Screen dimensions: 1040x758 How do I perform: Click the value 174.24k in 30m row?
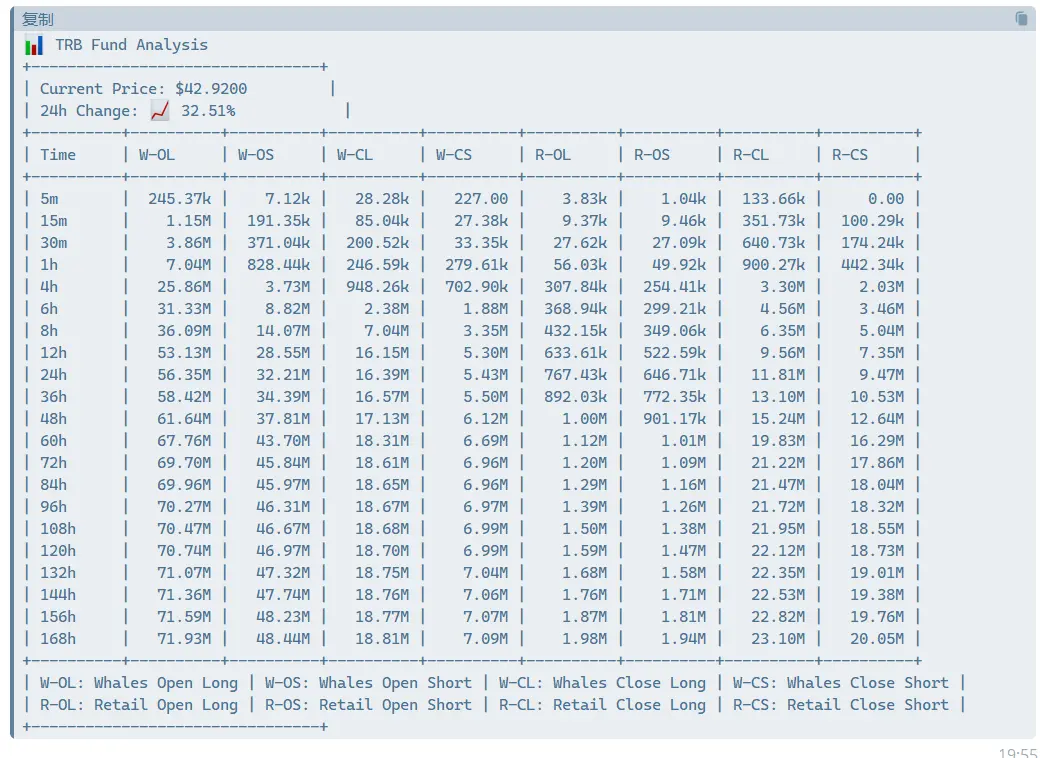click(872, 243)
